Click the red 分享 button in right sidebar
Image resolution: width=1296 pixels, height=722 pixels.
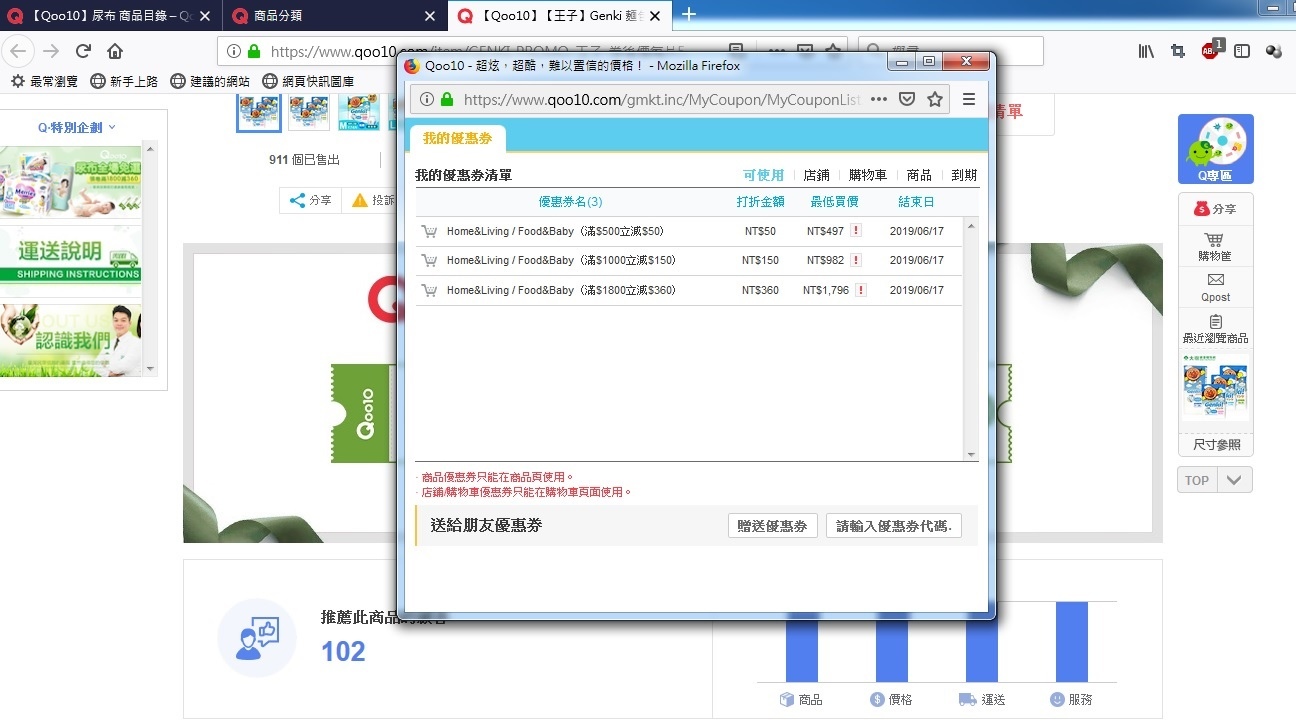[x=1215, y=209]
